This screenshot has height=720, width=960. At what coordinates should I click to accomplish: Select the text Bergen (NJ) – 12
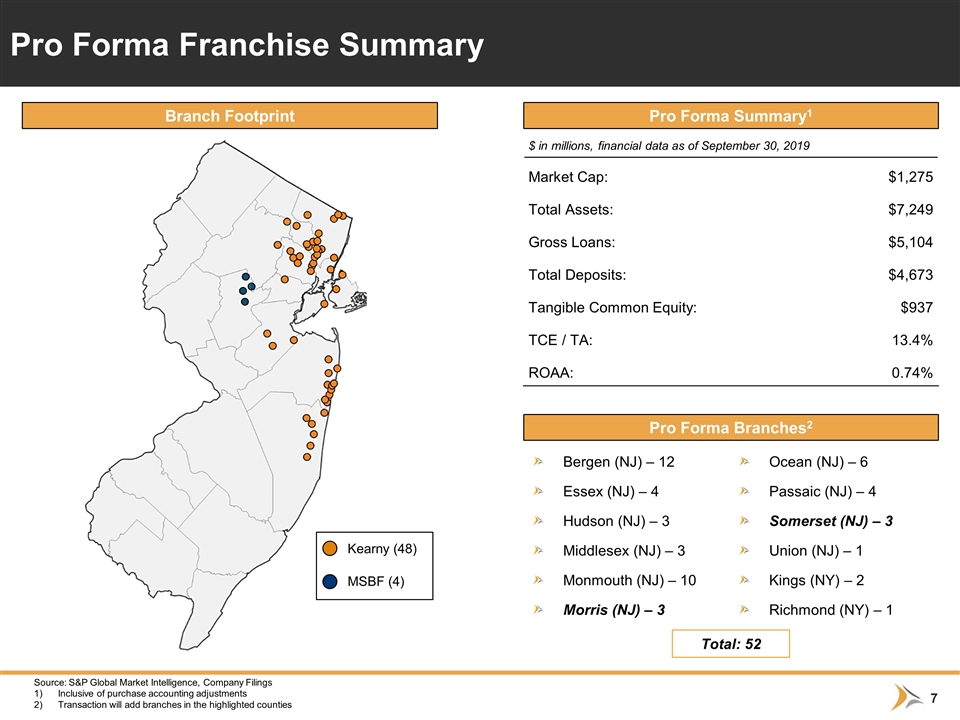click(x=618, y=462)
